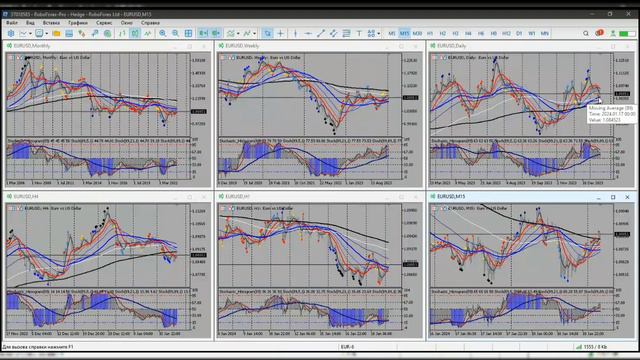
Task: Click the '1555 / 8 Kb' status entry
Action: coord(595,347)
